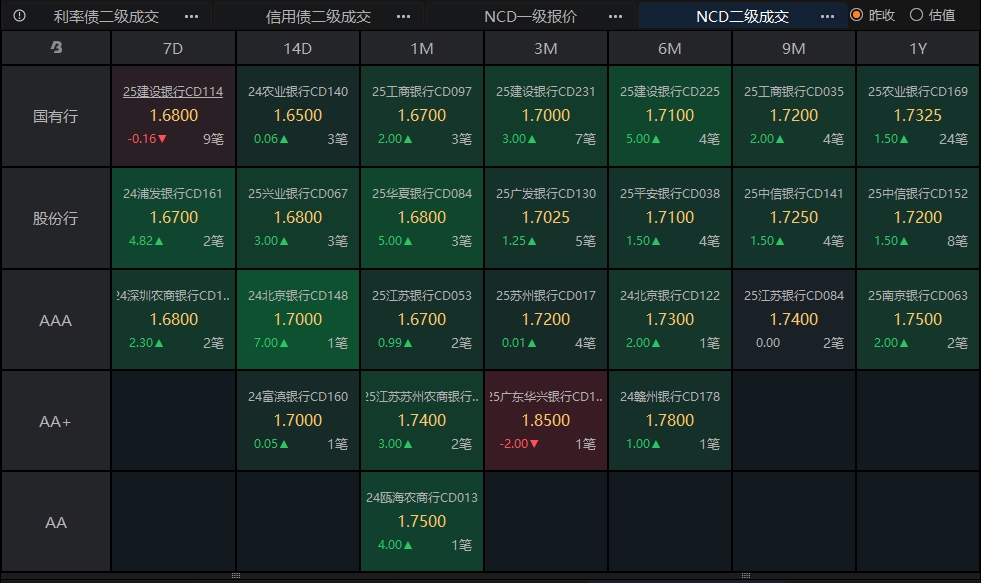
Task: Click the 25农业银行CD169 cell
Action: click(x=918, y=116)
